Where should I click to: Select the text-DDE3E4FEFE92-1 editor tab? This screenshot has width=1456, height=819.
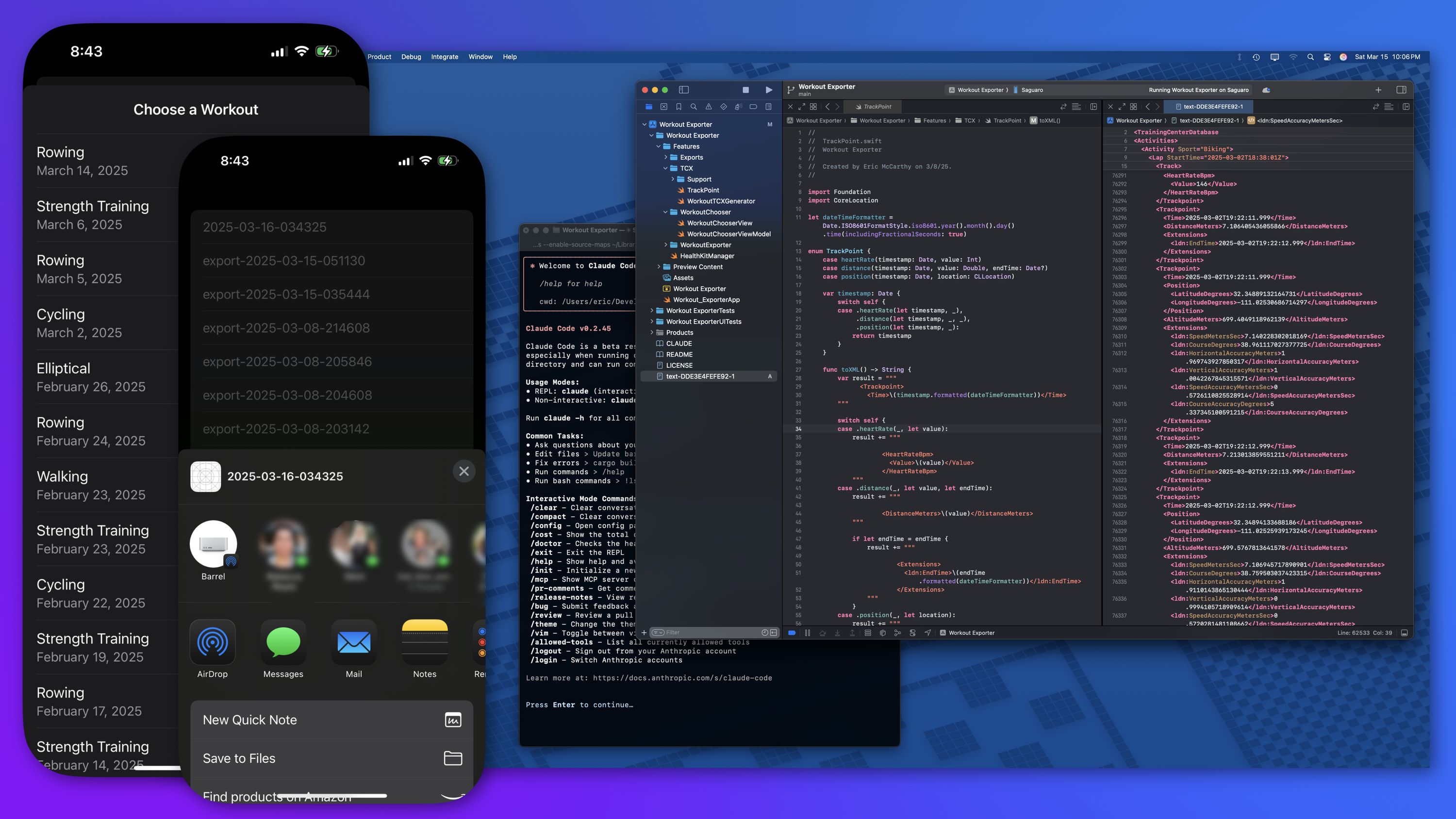point(1209,107)
